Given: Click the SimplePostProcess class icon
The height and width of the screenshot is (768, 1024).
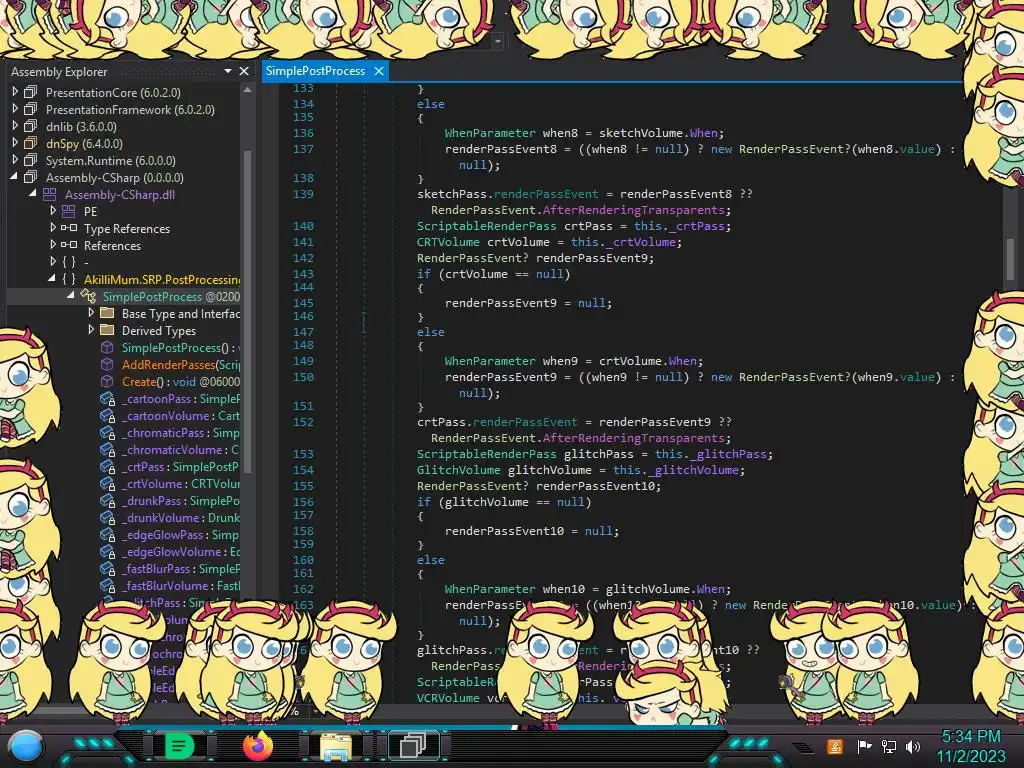Looking at the screenshot, I should [x=88, y=296].
